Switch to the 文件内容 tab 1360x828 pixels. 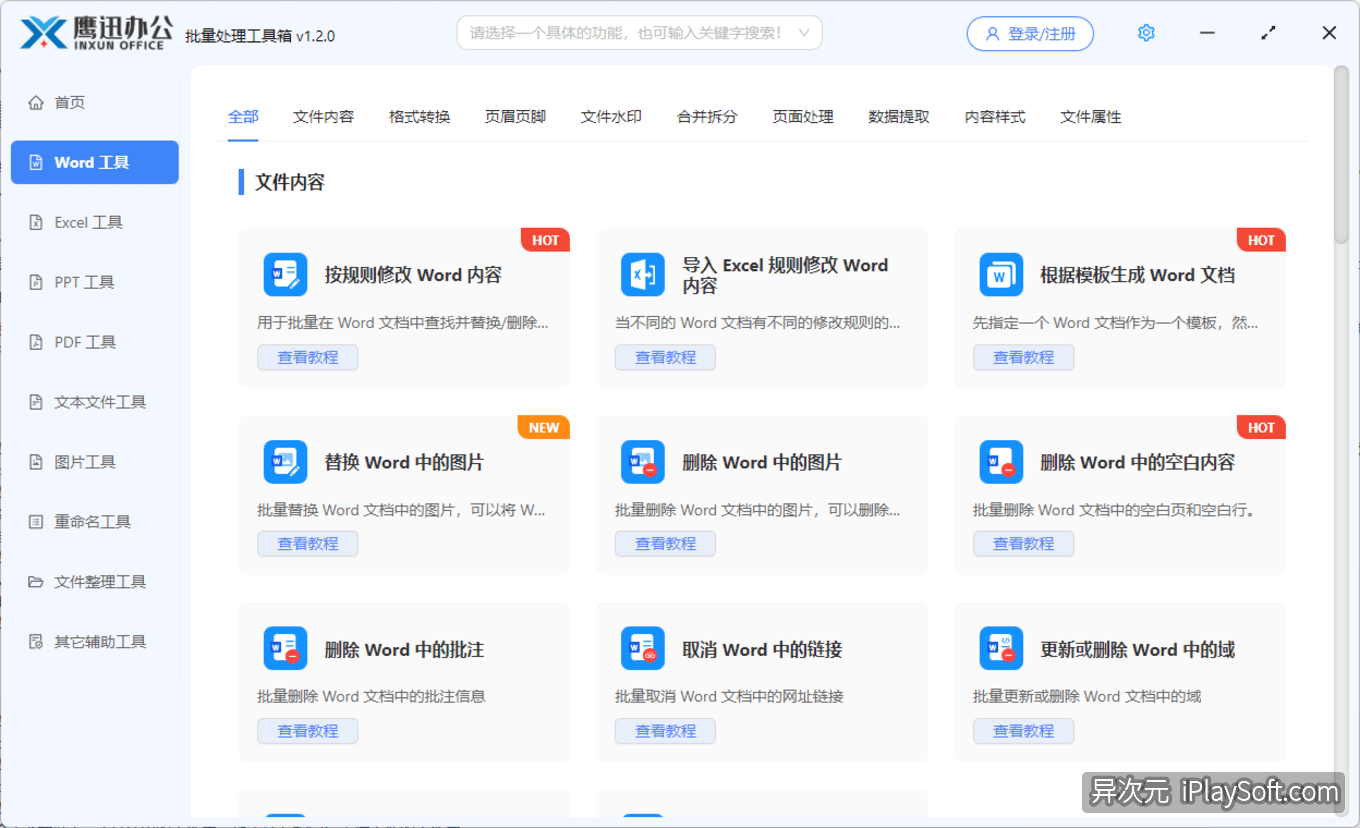coord(323,117)
